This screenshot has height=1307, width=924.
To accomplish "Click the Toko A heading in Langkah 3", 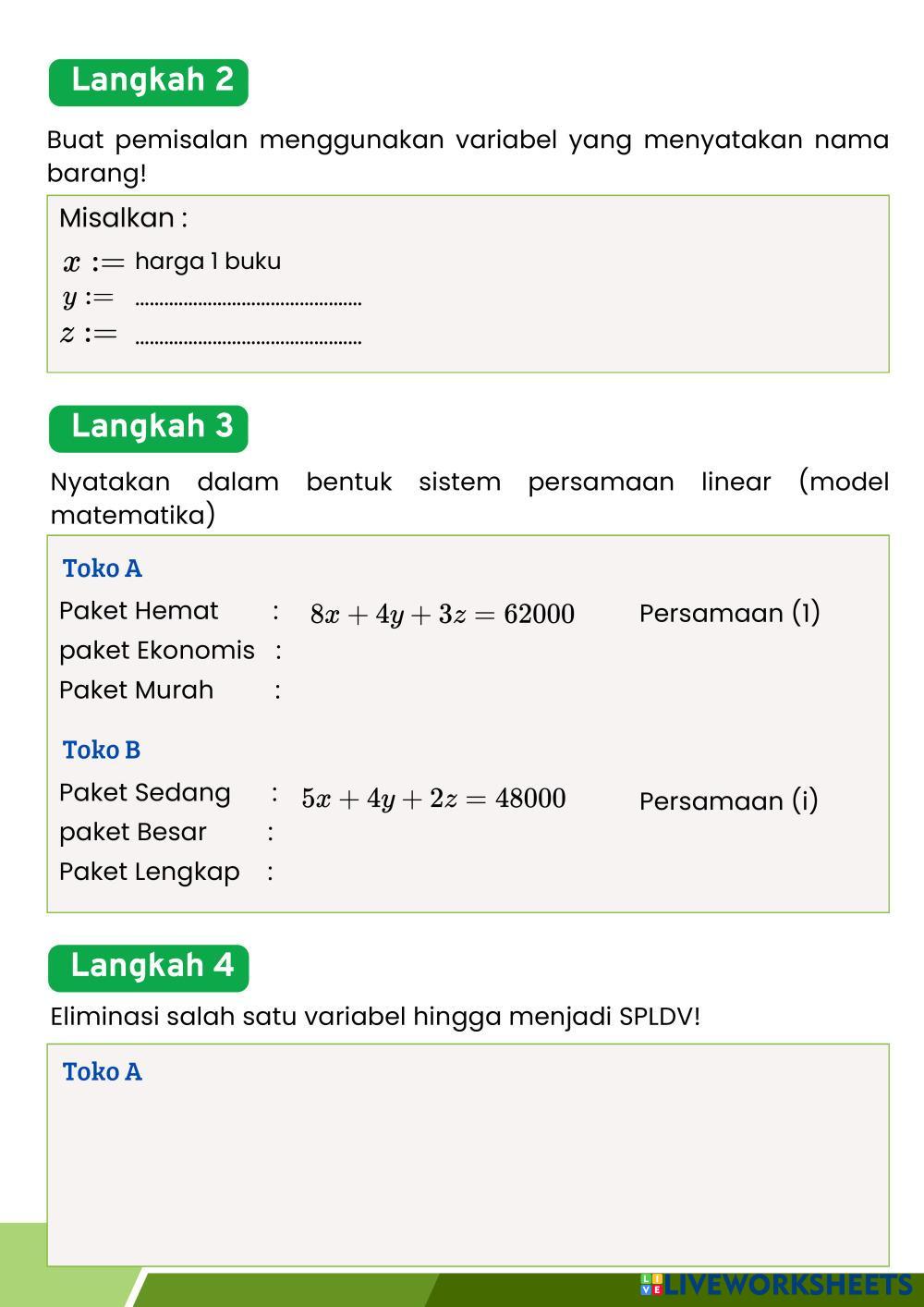I will [x=103, y=568].
